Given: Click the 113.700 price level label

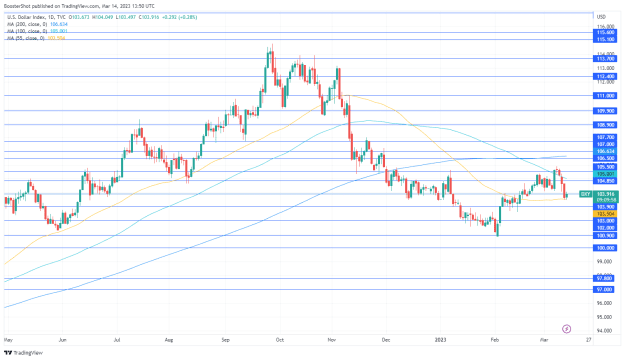Looking at the screenshot, I should [605, 59].
